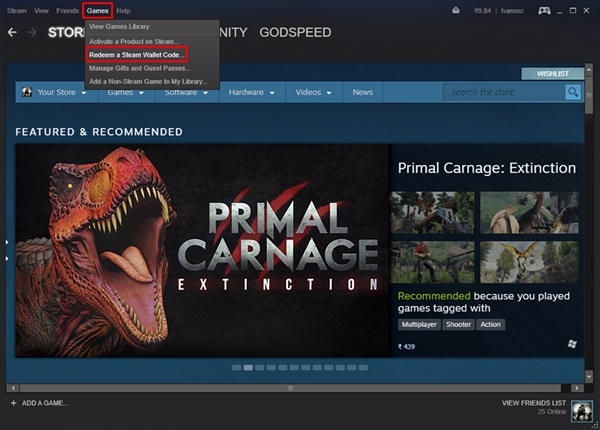The width and height of the screenshot is (600, 430).
Task: View the fourth screenshot thumbnail with pterosaur
Action: (529, 262)
